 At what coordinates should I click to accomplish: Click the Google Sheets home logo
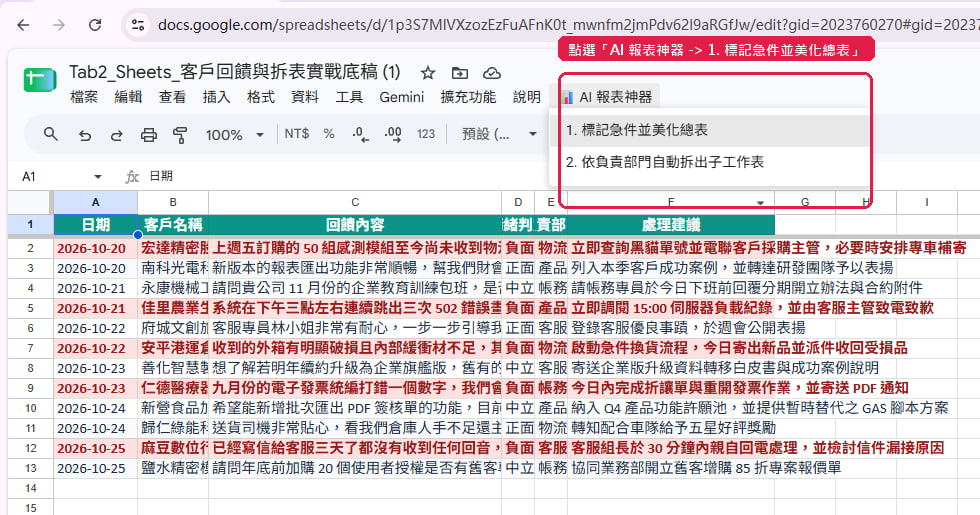click(40, 79)
